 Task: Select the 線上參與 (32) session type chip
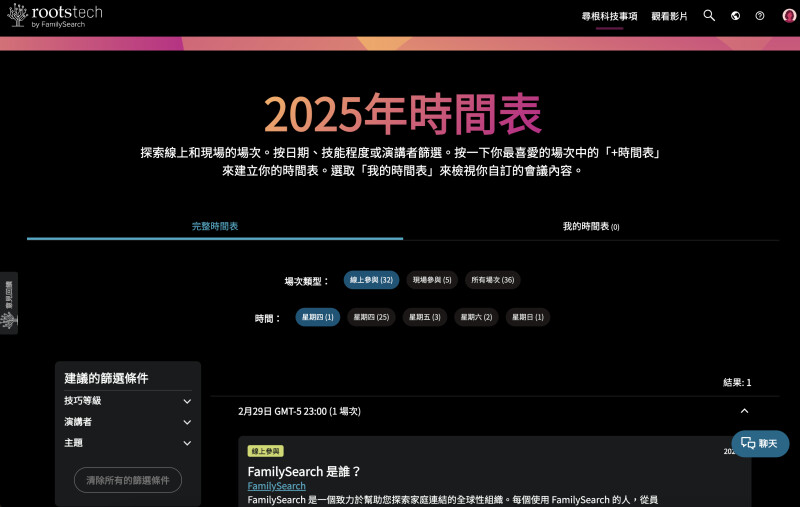(371, 280)
